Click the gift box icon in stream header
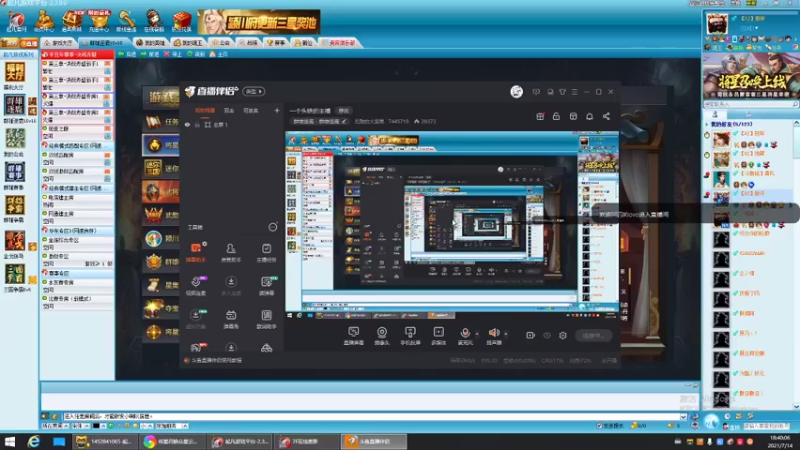800x450 pixels. [540, 116]
